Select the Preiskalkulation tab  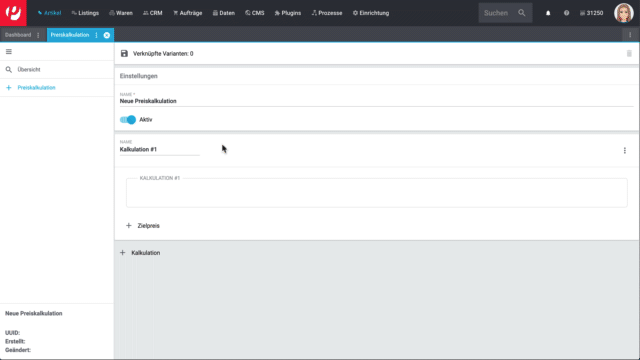[x=70, y=35]
